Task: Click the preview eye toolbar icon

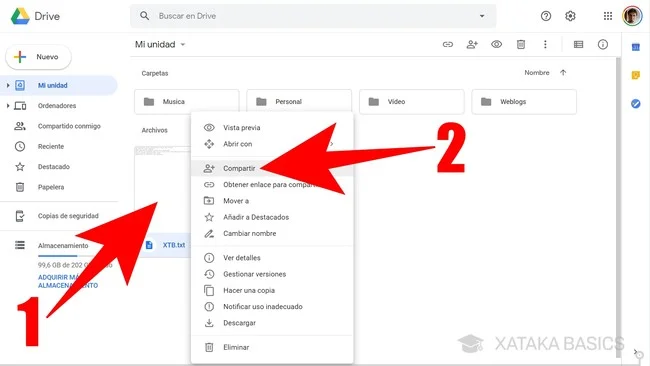Action: click(496, 44)
